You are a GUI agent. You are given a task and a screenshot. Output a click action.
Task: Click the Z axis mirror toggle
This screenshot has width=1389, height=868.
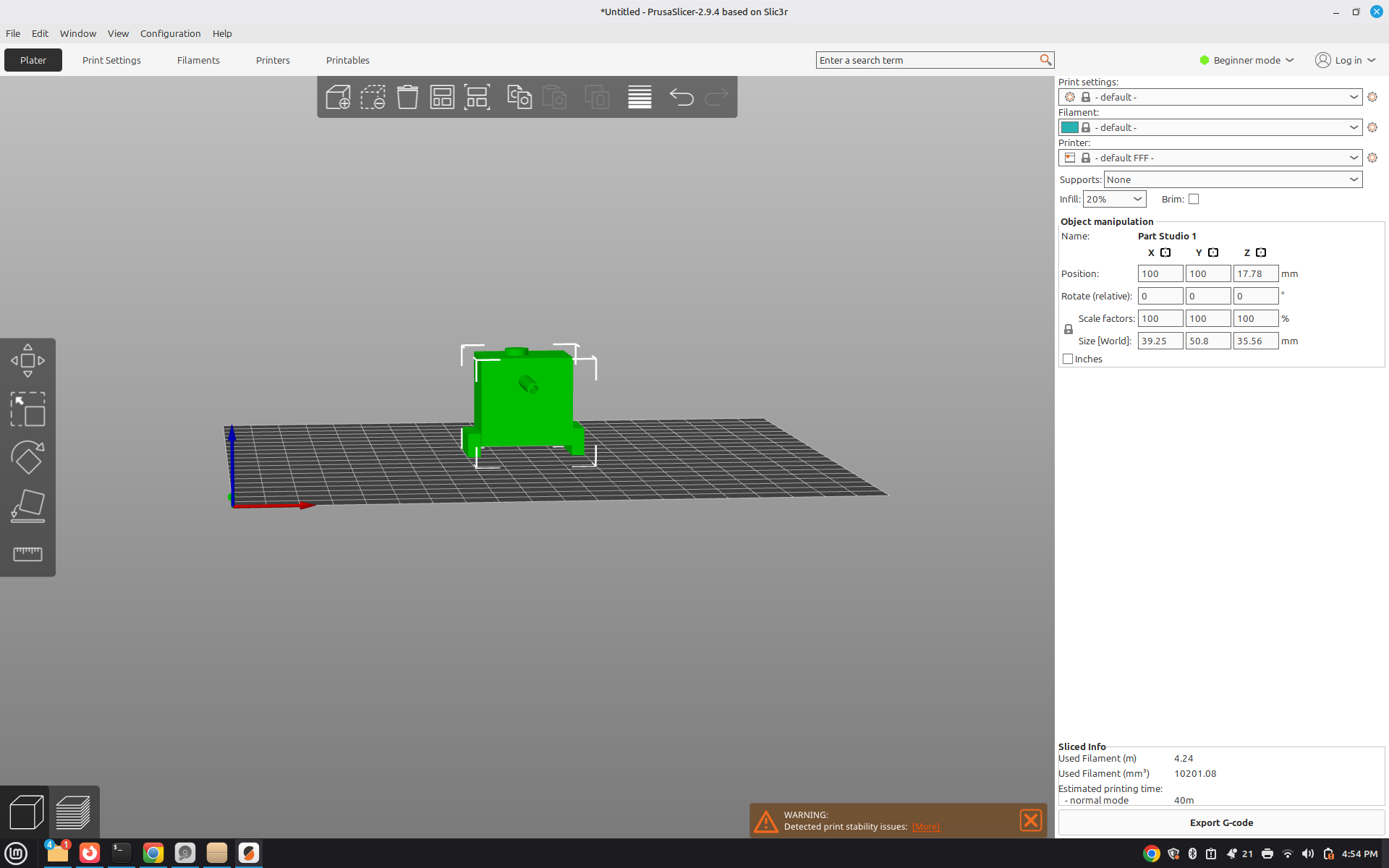[x=1261, y=252]
